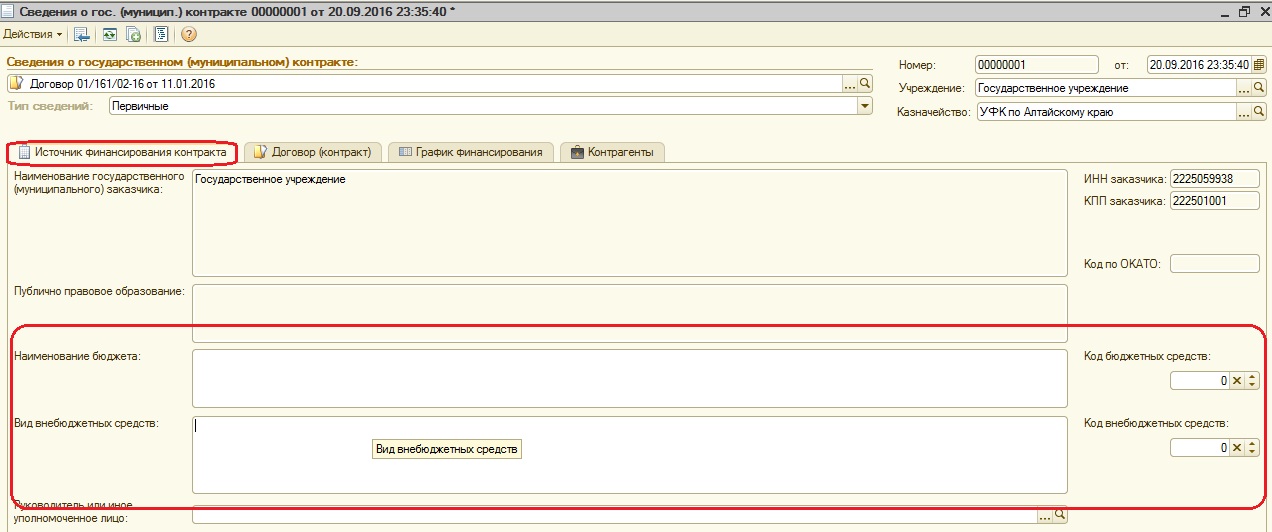Click ellipsis button in Казначейство field
Image resolution: width=1272 pixels, height=532 pixels.
pos(1244,112)
